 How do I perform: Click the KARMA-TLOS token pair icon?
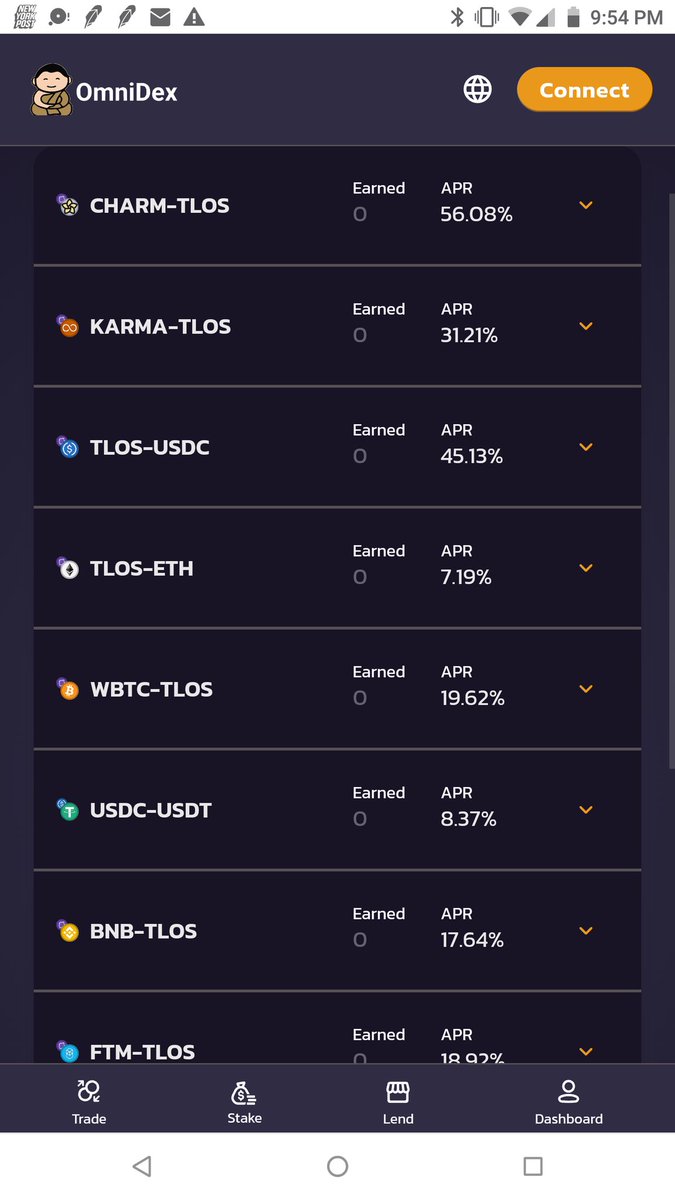point(67,327)
